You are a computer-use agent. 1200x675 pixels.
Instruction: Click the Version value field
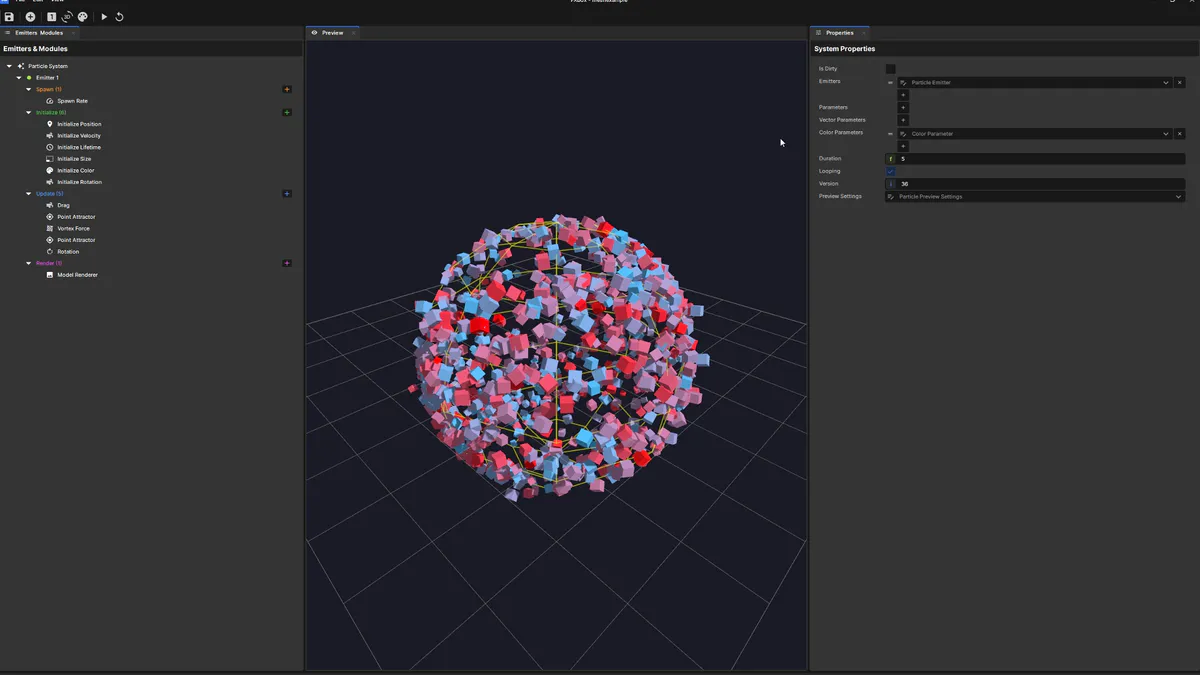point(1034,184)
